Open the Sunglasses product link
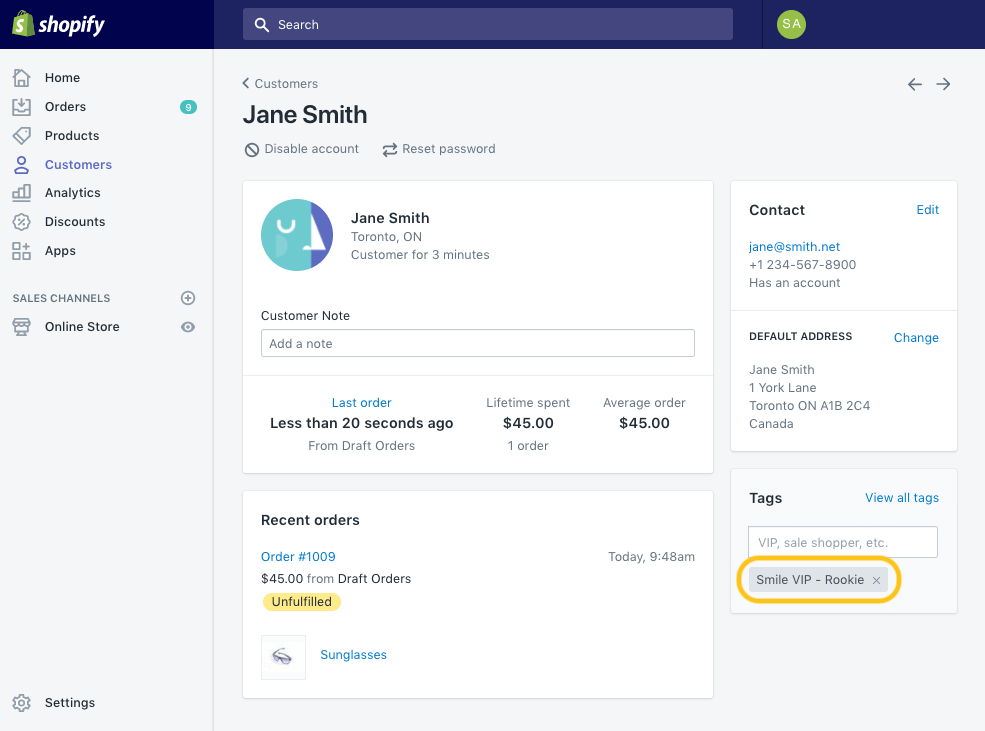Image resolution: width=985 pixels, height=731 pixels. 354,654
